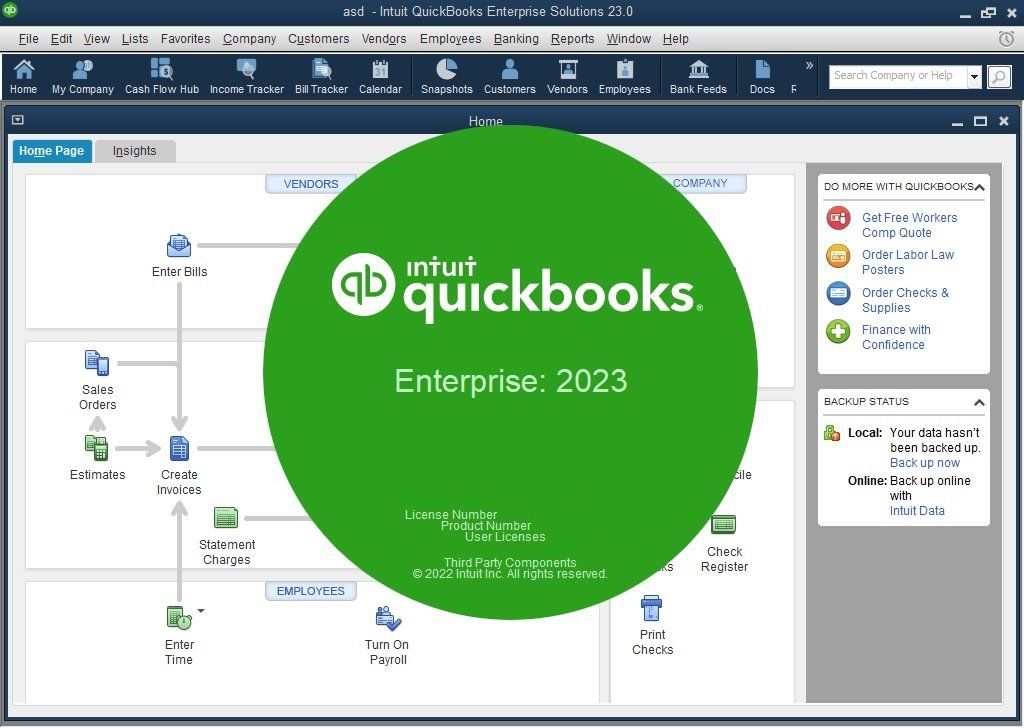Open Bill Tracker
This screenshot has width=1024, height=728.
(x=321, y=76)
